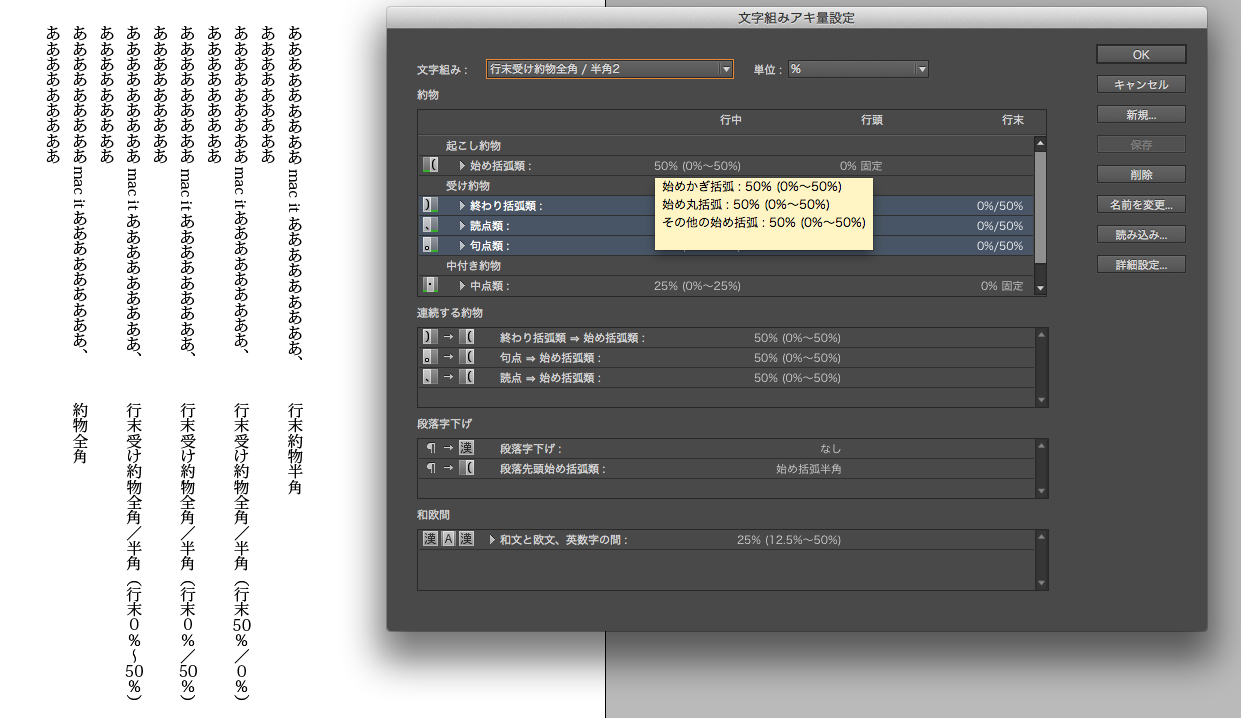The width and height of the screenshot is (1241, 718).
Task: Click the 新規... button
Action: [x=1141, y=115]
